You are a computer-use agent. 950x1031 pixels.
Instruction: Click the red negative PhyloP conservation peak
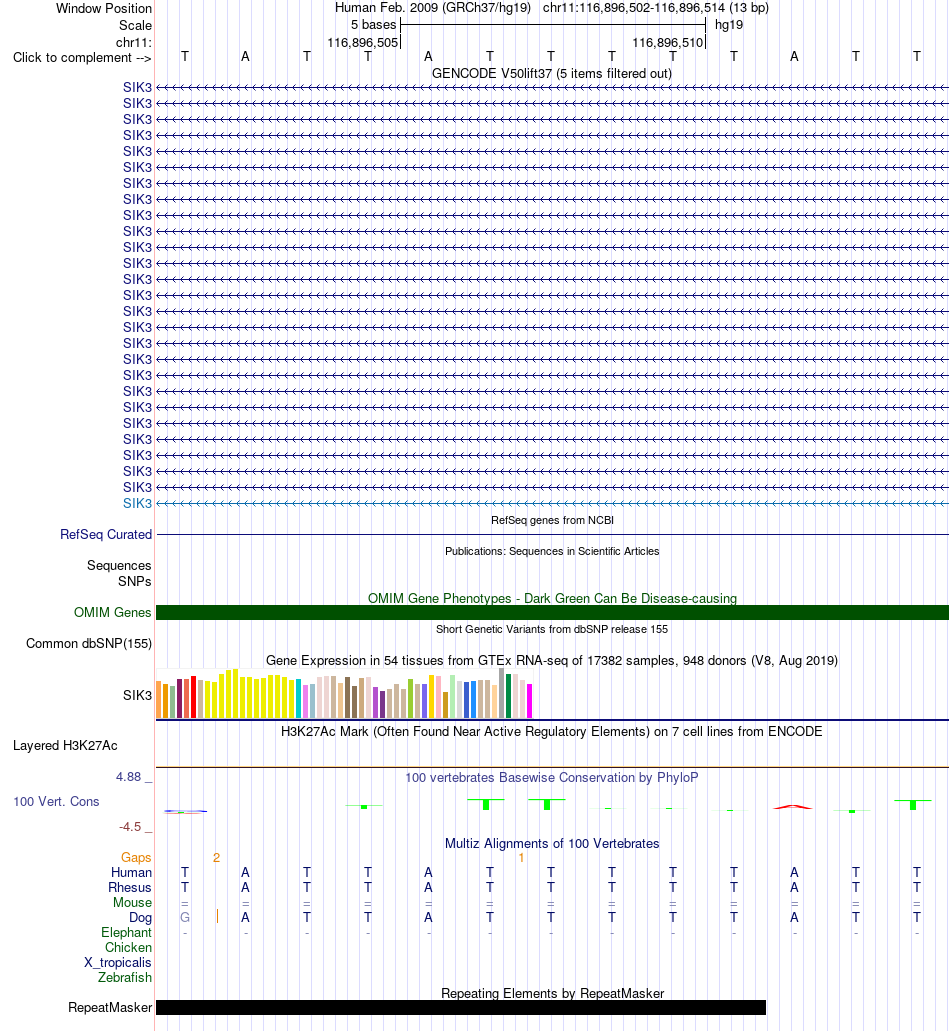(x=794, y=806)
